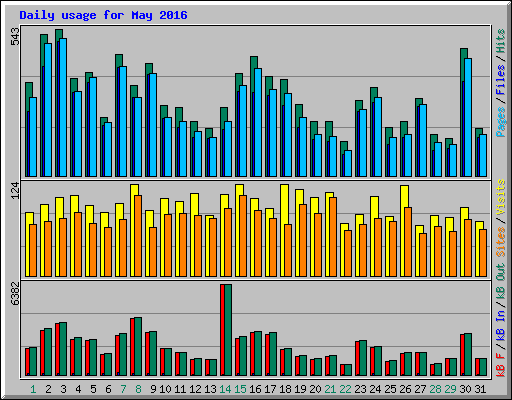This screenshot has height=400, width=512.
Task: Click the green 'Hits' legend label
Action: pos(500,41)
